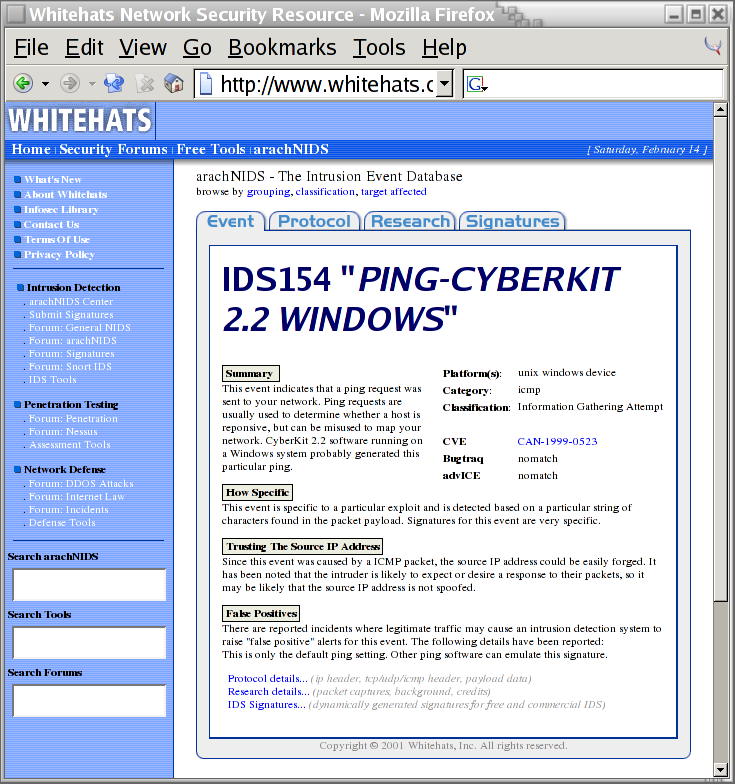Screen dimensions: 735x784
Task: Open the Bookmarks menu
Action: coord(282,48)
